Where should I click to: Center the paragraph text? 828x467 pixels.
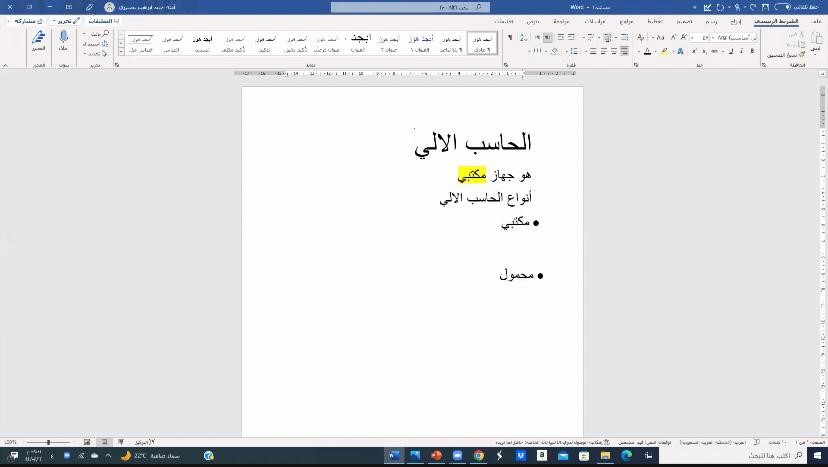[x=614, y=51]
